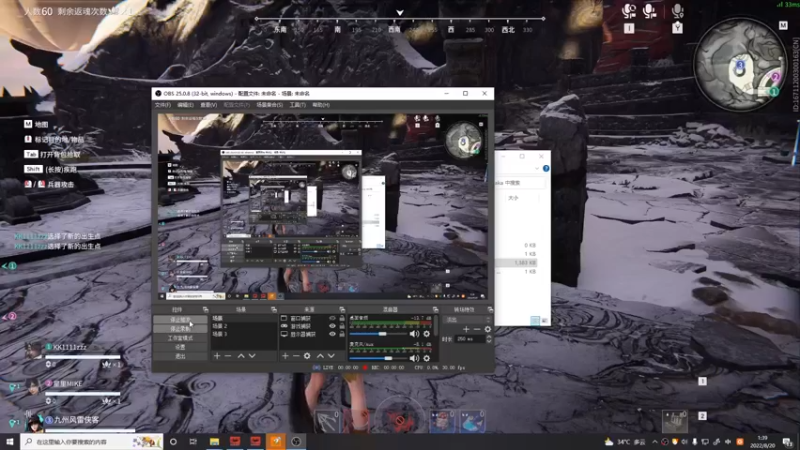Open the scene transition type dropdown

(x=468, y=320)
